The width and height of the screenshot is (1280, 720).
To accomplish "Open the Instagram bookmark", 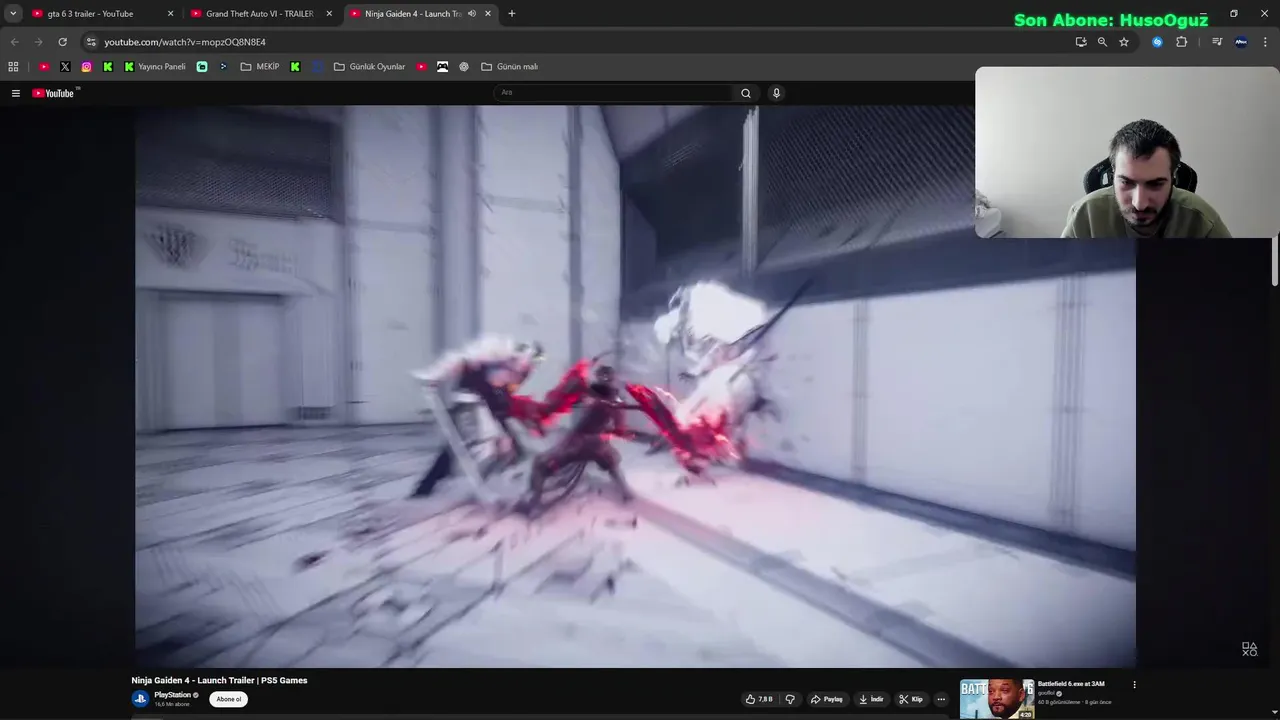I will click(87, 67).
